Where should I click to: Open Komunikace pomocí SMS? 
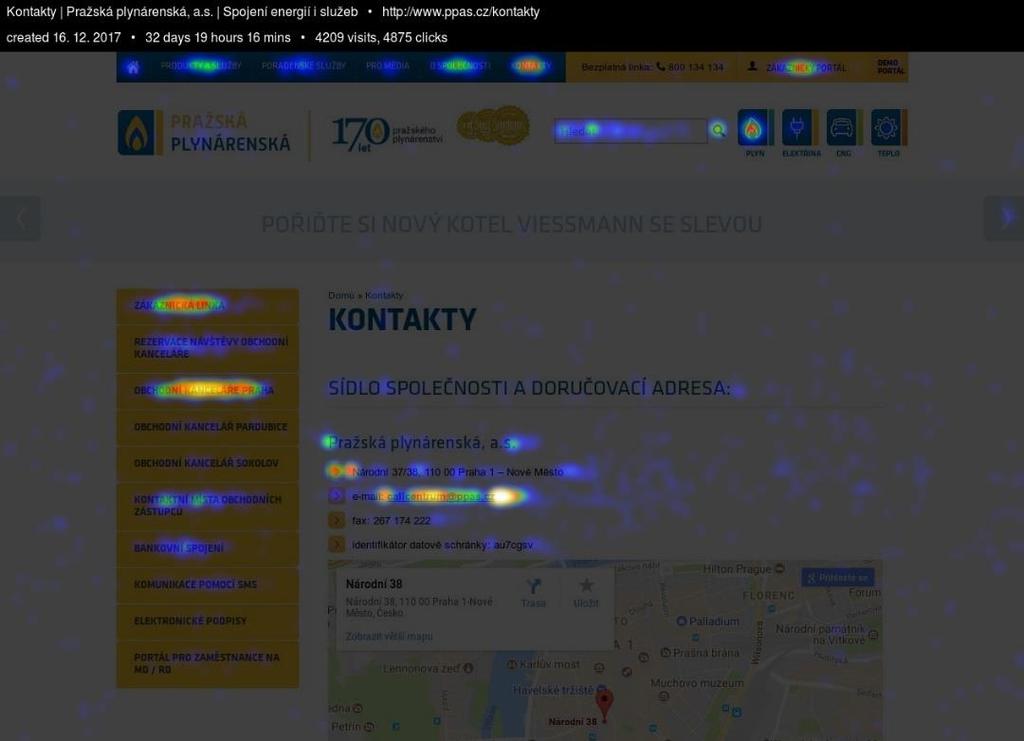click(x=208, y=584)
